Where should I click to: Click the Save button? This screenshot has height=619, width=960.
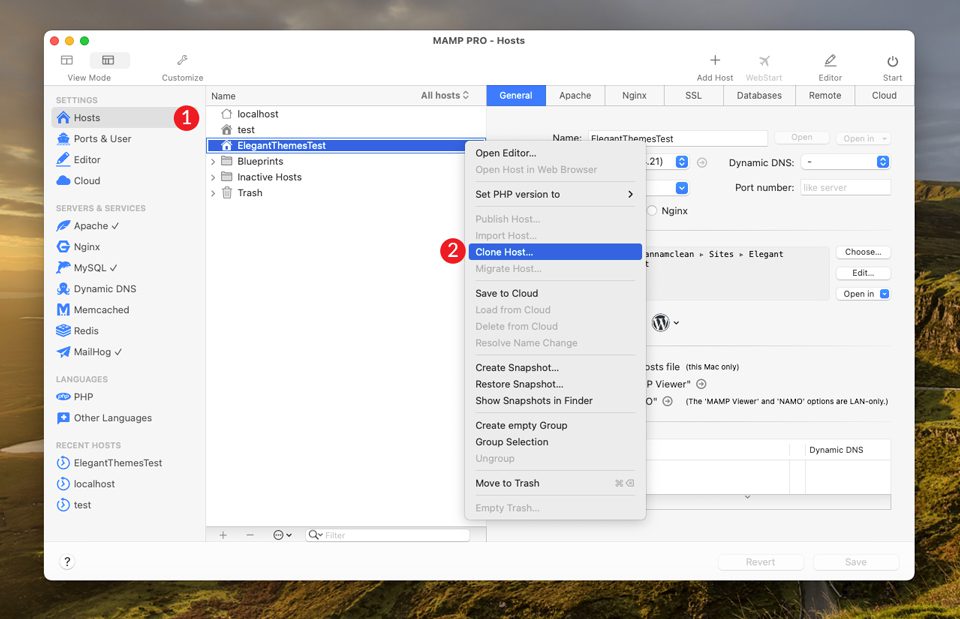855,562
